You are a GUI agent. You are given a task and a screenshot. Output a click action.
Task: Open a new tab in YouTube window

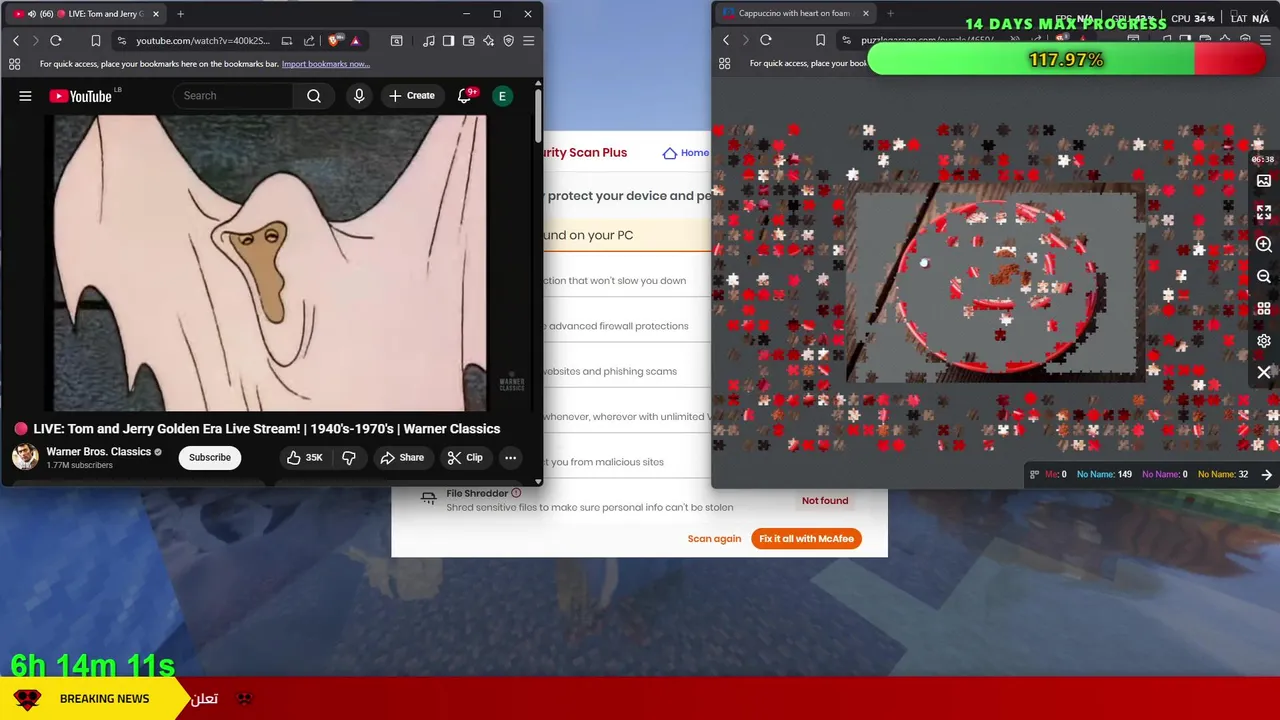point(181,14)
